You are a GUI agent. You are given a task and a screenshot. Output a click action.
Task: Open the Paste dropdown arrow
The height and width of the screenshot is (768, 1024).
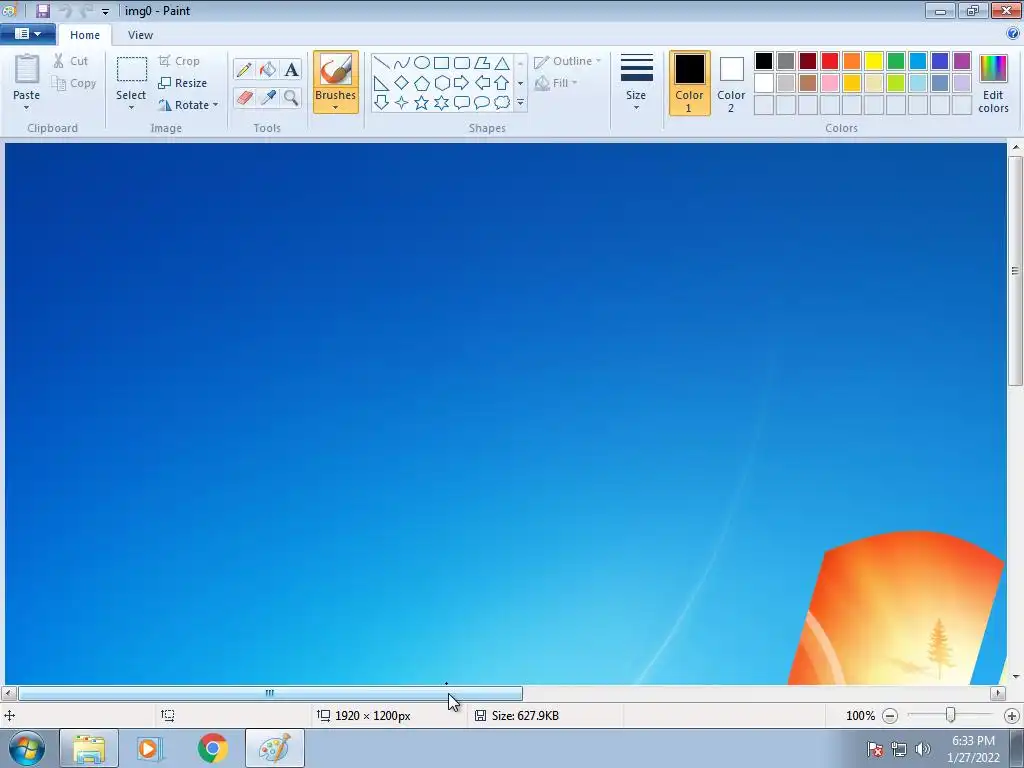tap(26, 108)
